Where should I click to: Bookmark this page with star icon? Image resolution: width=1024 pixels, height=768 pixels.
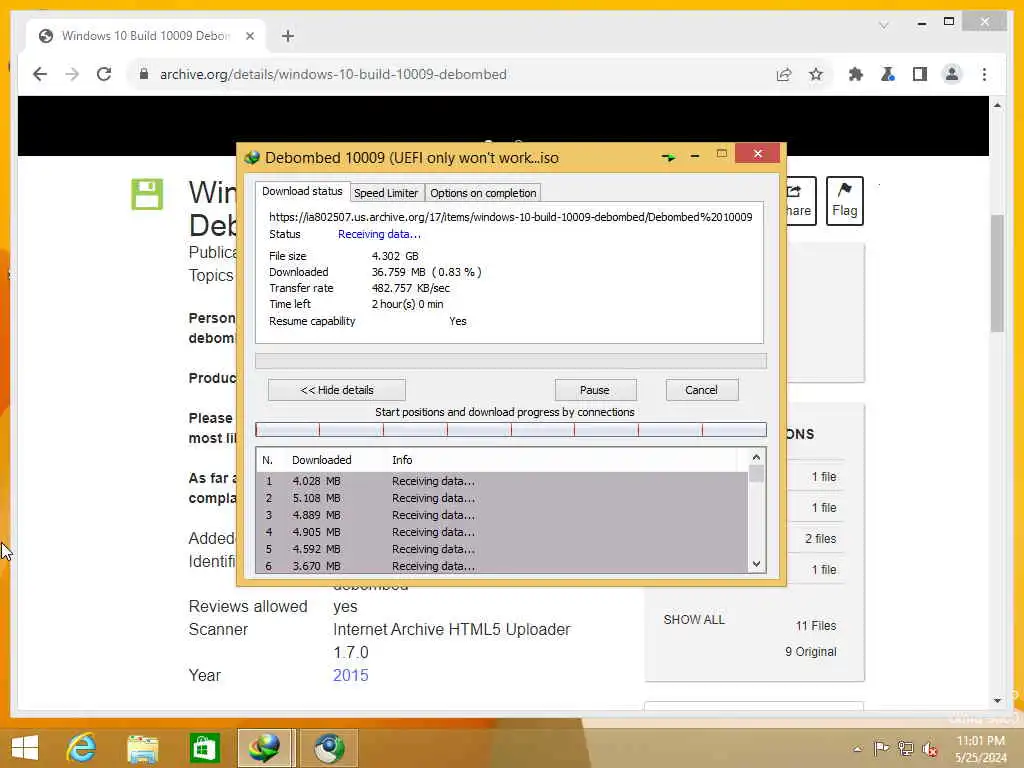(x=816, y=74)
